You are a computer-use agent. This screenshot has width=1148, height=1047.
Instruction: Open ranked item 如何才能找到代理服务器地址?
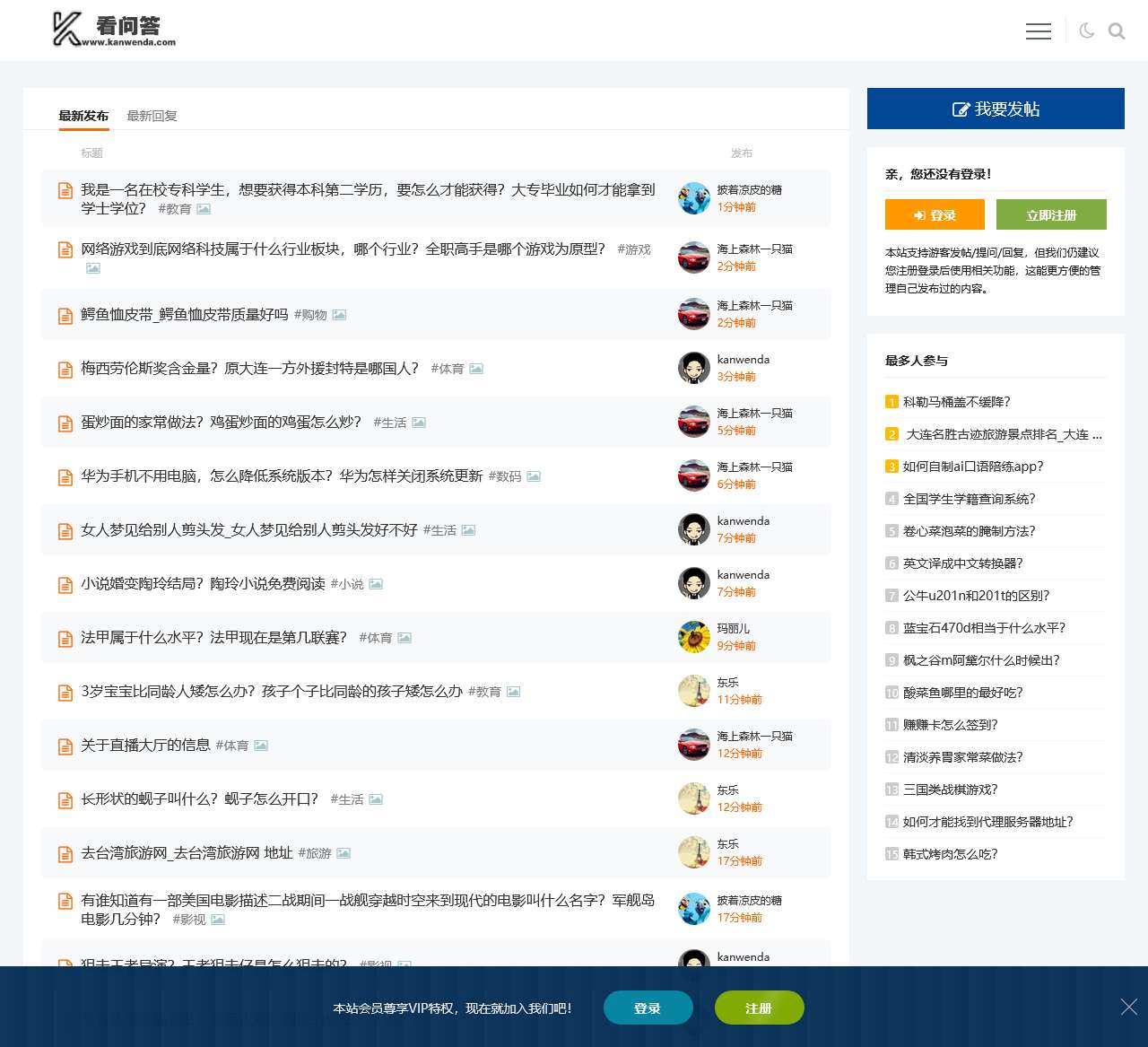click(x=988, y=822)
